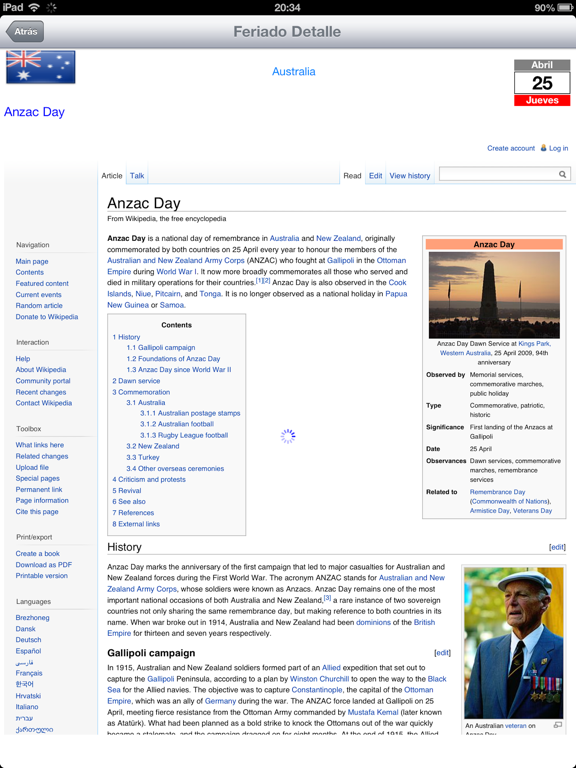Open the Samoa link
The image size is (576, 768).
[x=172, y=305]
